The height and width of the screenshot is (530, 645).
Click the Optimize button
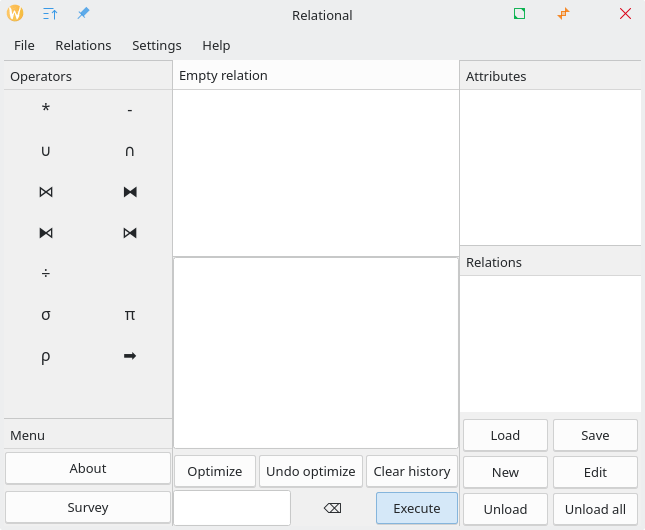coord(215,471)
